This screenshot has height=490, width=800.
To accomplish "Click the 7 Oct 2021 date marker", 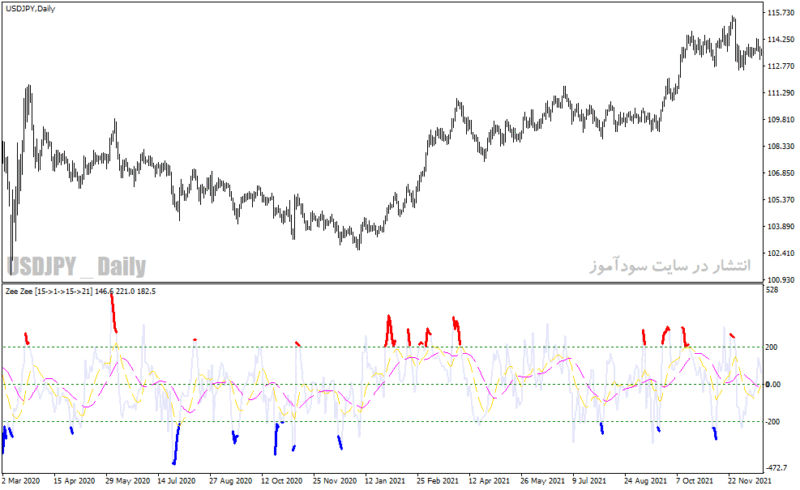I will [694, 481].
